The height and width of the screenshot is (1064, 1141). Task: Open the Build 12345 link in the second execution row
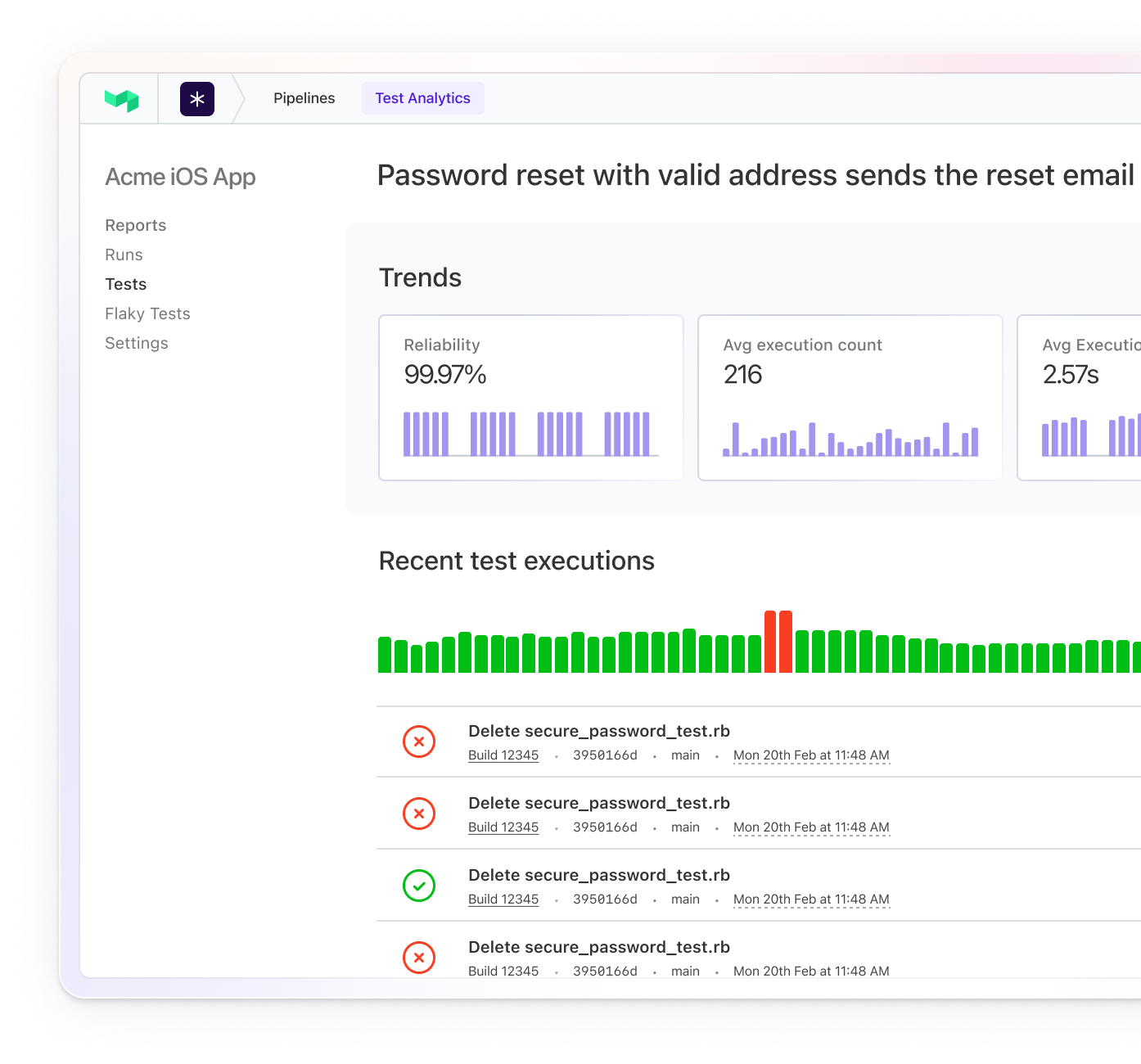503,827
